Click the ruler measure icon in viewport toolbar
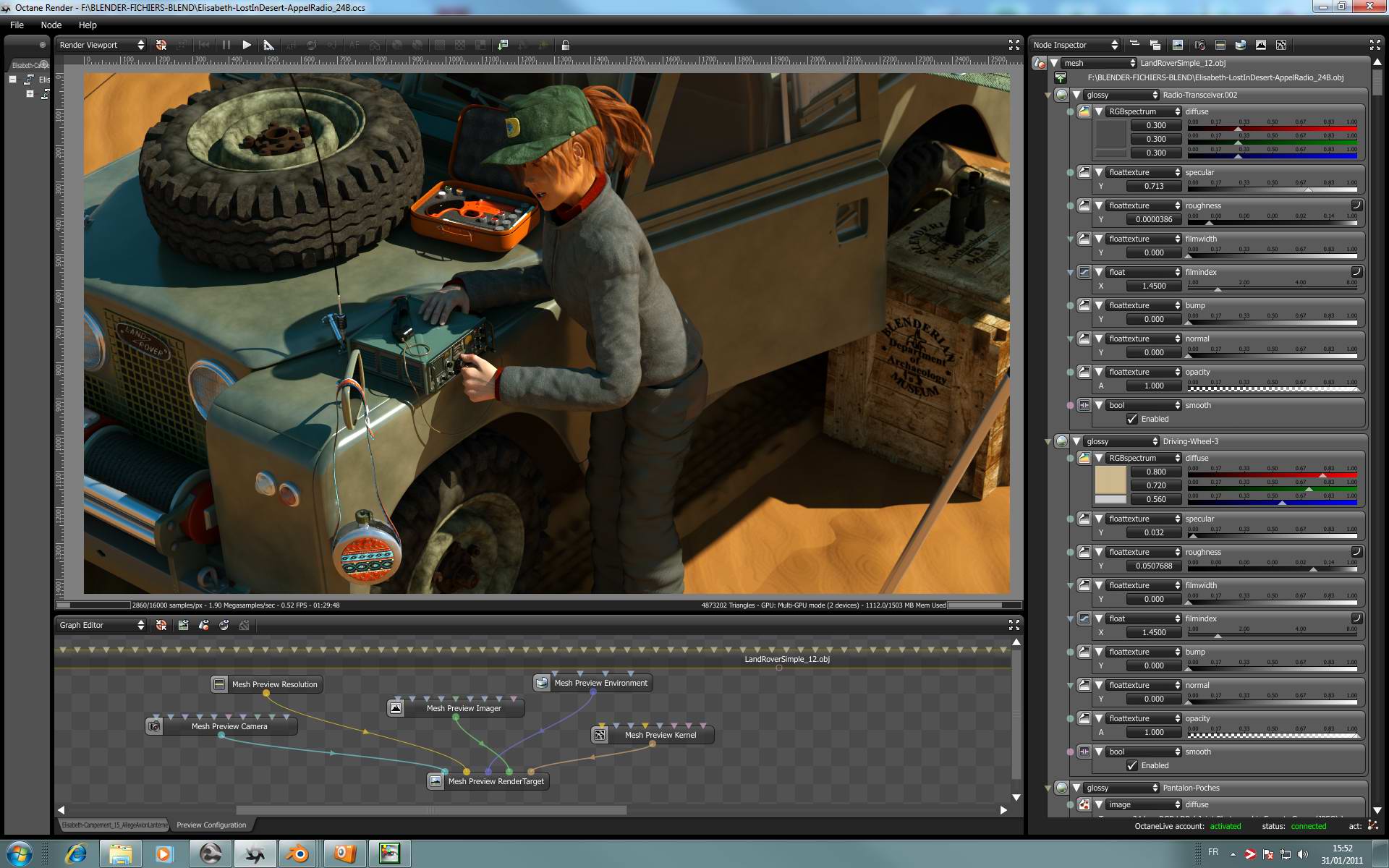Viewport: 1389px width, 868px height. 268,45
